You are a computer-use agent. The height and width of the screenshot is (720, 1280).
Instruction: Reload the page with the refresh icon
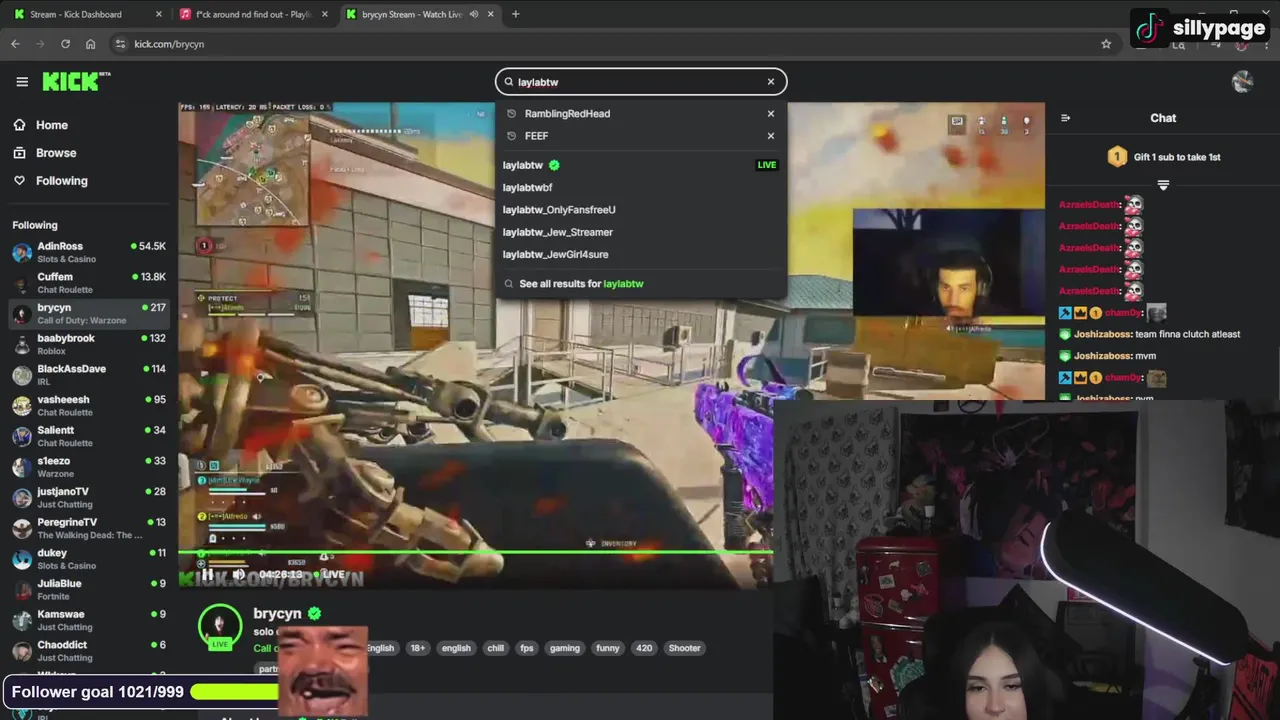pyautogui.click(x=65, y=44)
